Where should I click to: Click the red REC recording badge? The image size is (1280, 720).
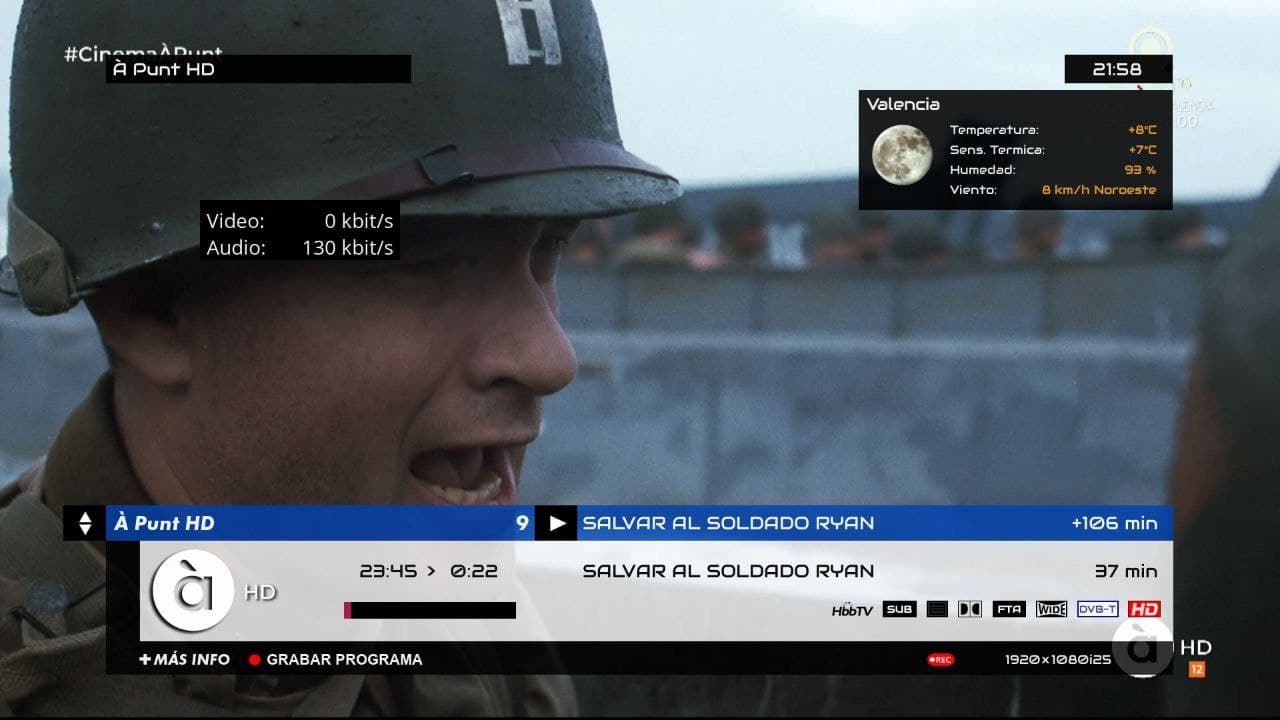coord(940,660)
